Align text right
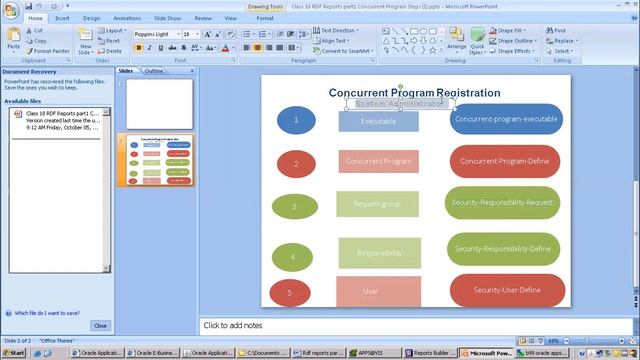The height and width of the screenshot is (360, 640). (269, 48)
